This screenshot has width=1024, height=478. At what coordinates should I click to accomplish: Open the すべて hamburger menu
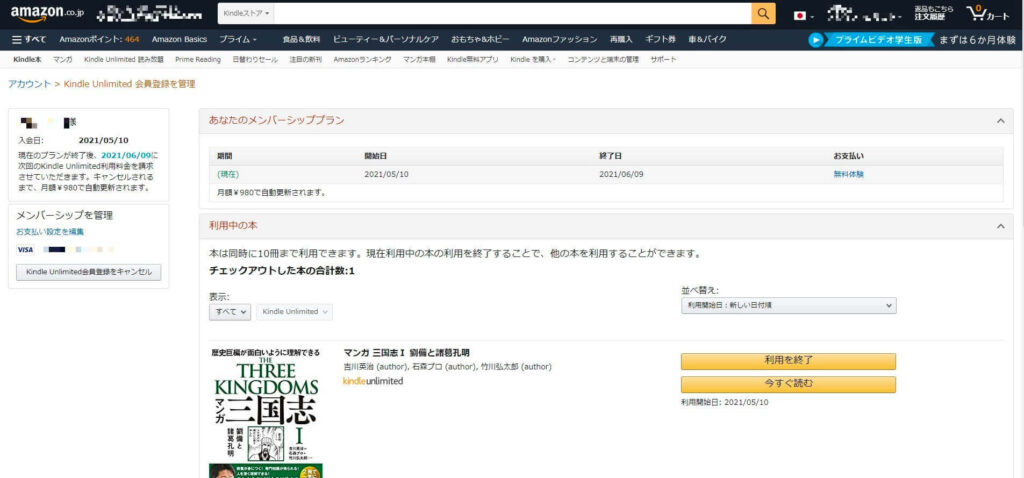point(29,40)
